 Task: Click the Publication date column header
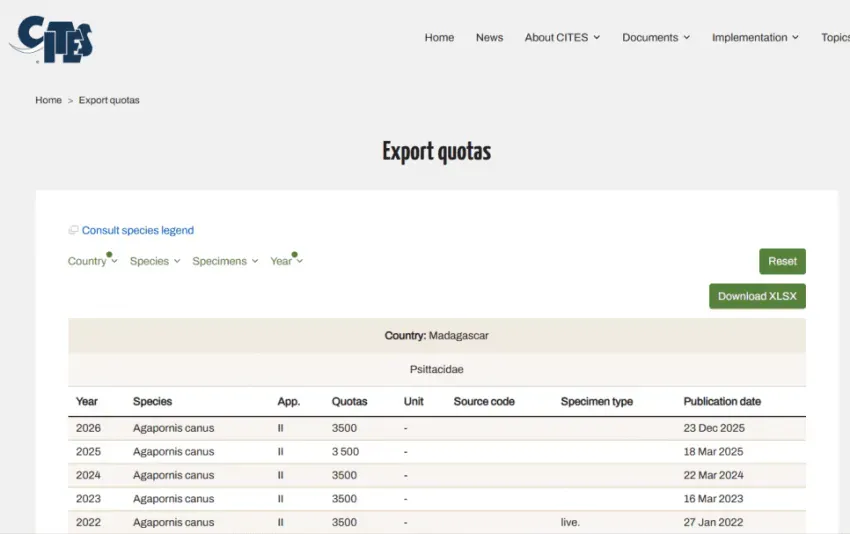tap(722, 402)
